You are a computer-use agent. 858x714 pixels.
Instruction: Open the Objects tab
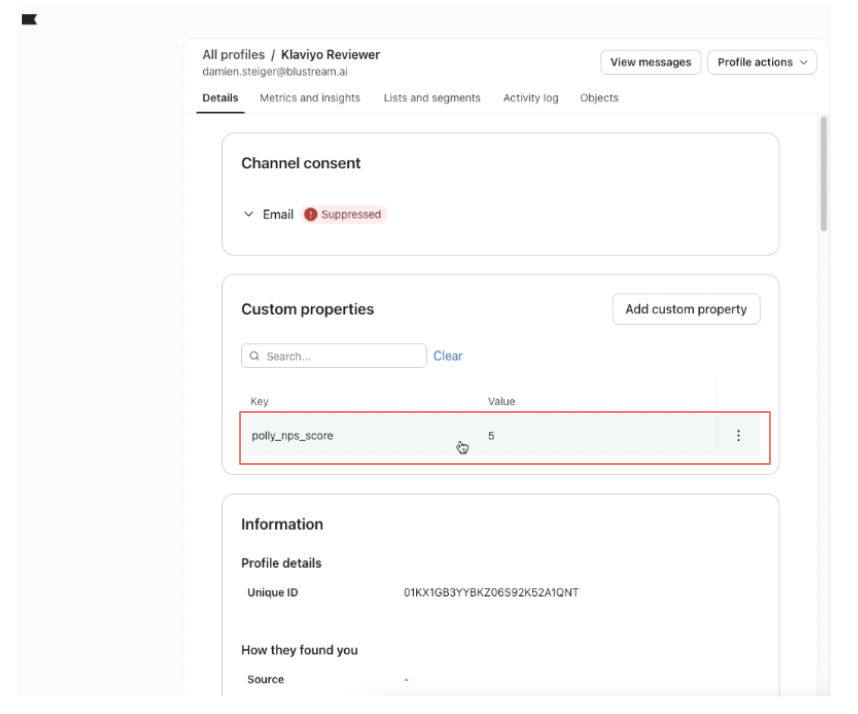599,98
